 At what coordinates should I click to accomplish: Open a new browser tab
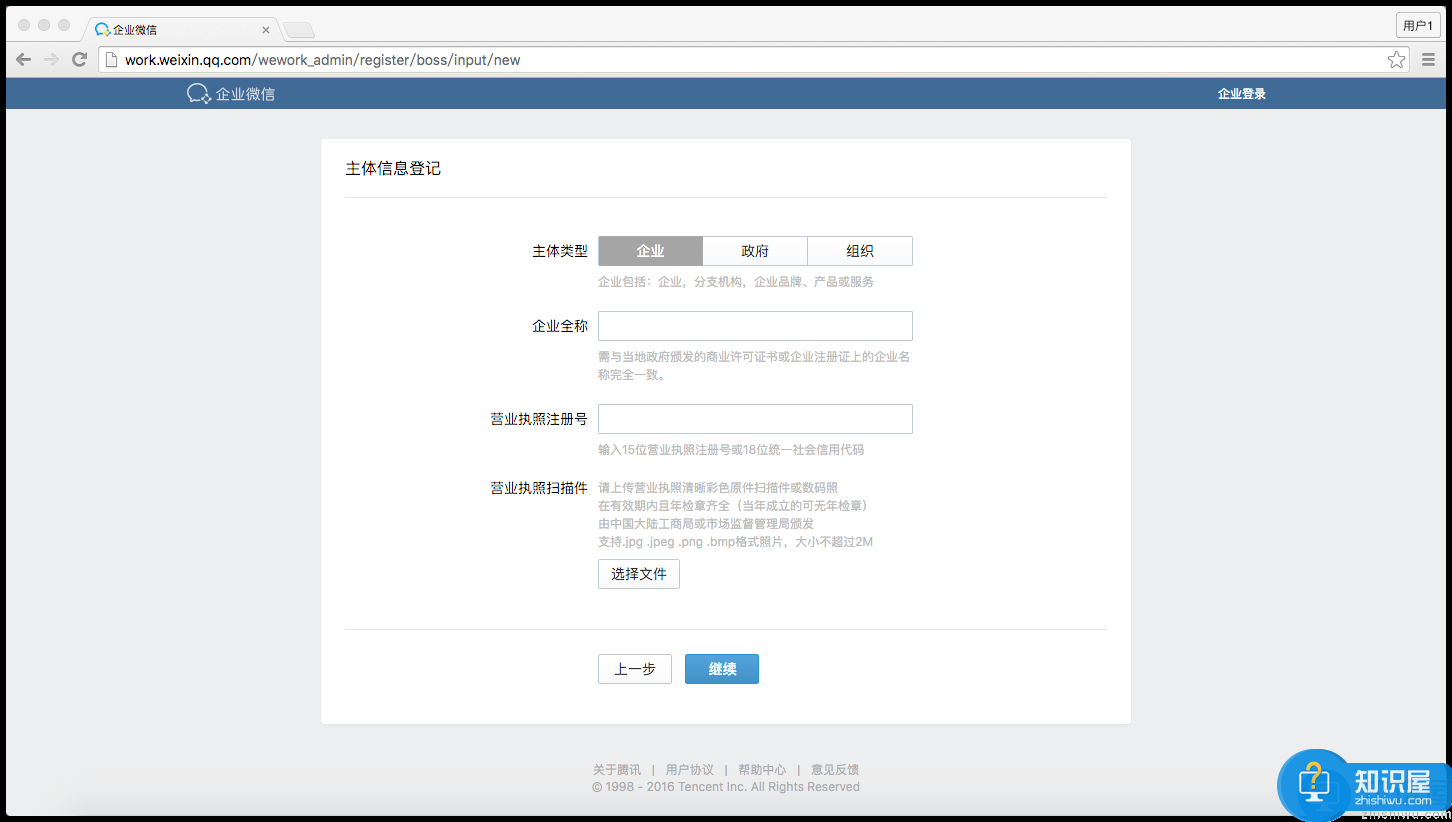[x=299, y=30]
